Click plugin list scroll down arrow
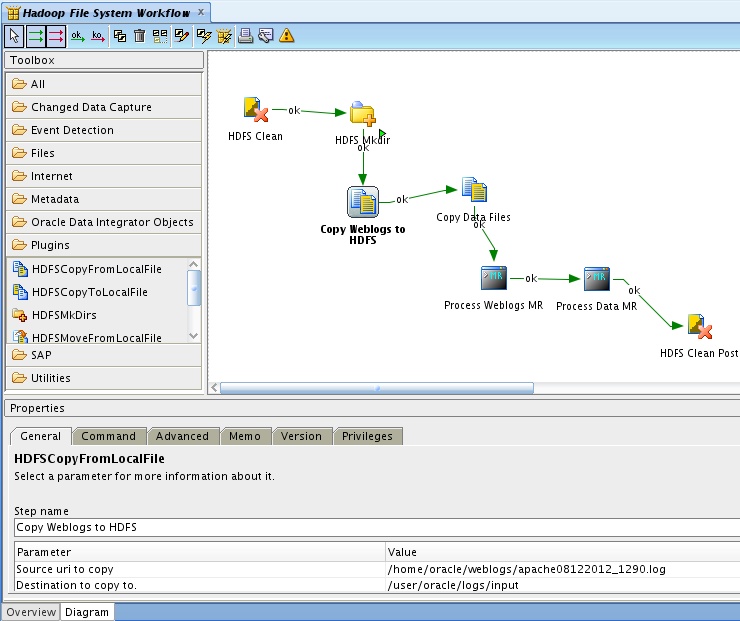This screenshot has width=740, height=621. [x=193, y=336]
